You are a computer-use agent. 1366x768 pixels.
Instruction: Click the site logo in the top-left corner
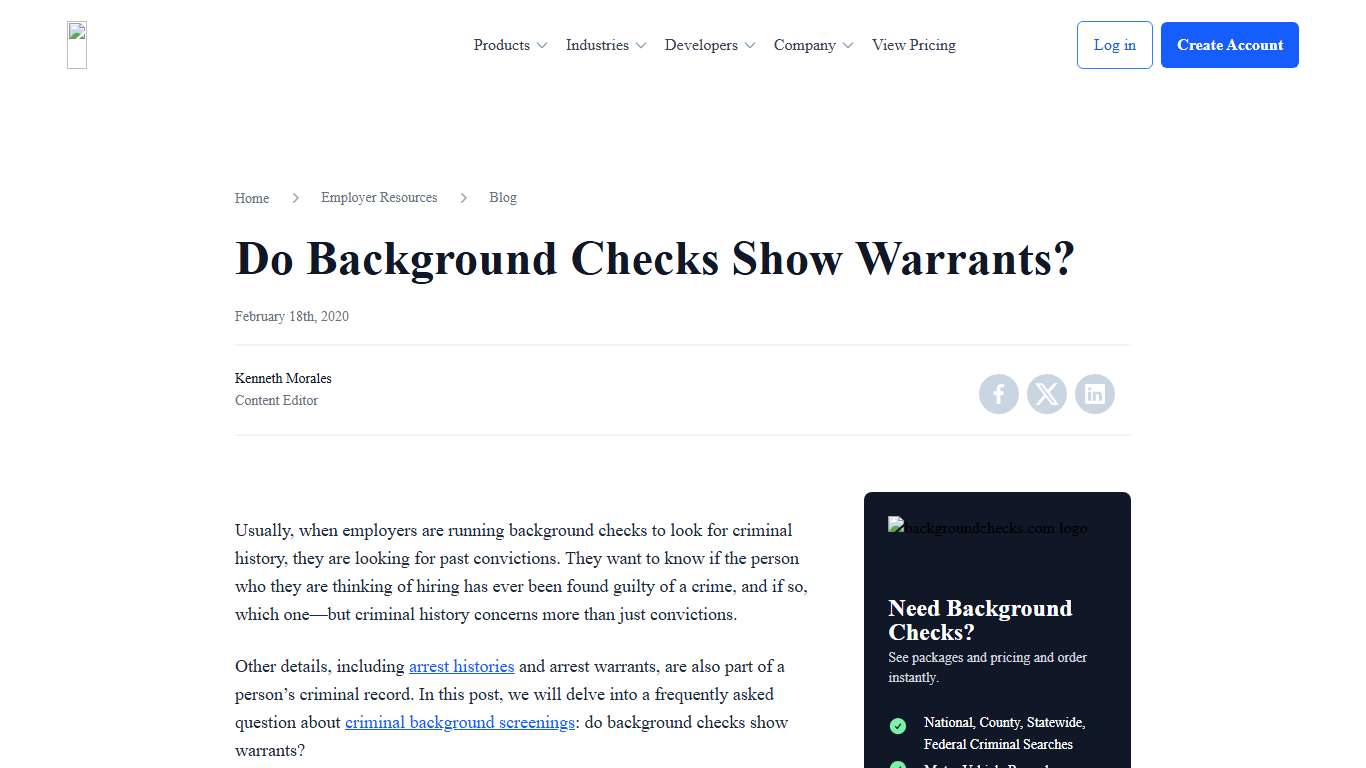(75, 44)
